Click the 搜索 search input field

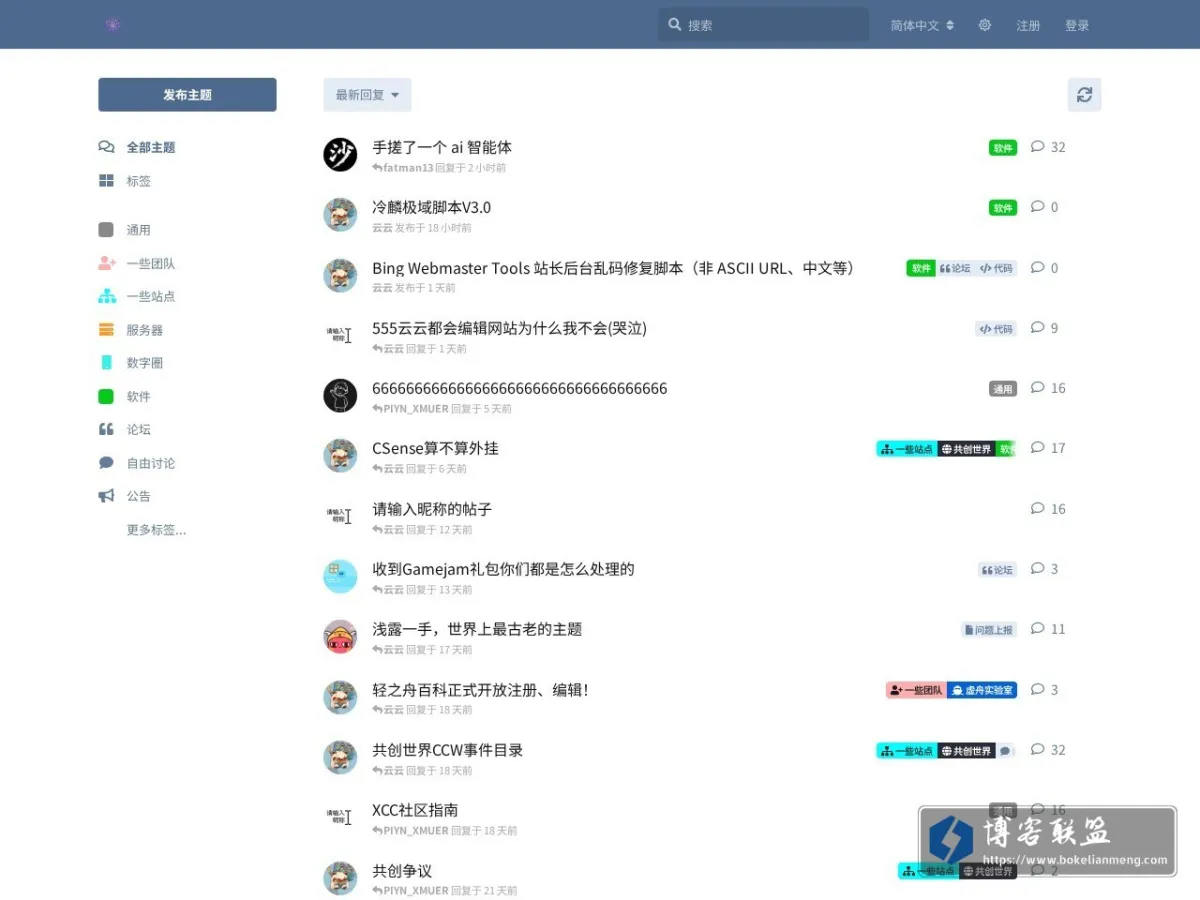[x=763, y=25]
